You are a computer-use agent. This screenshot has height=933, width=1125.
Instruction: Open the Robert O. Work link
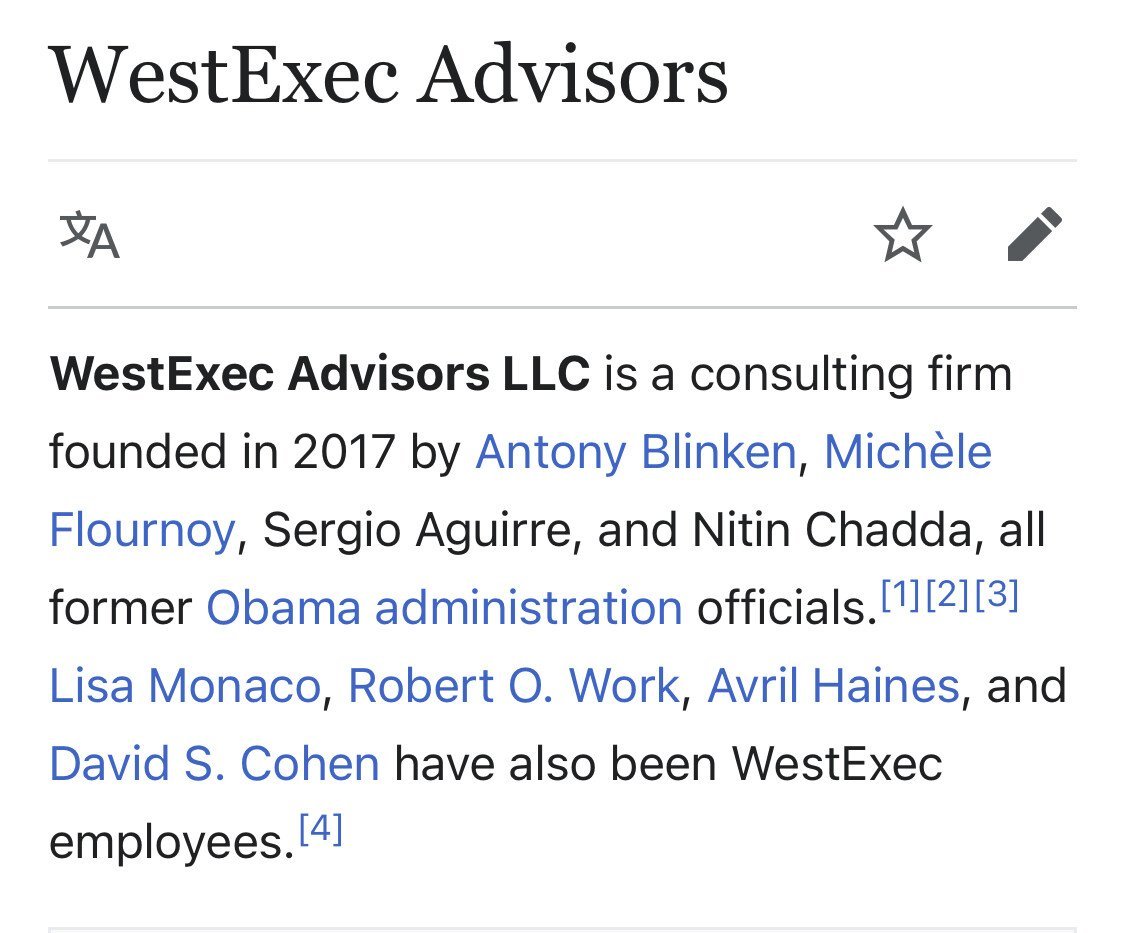pos(514,686)
